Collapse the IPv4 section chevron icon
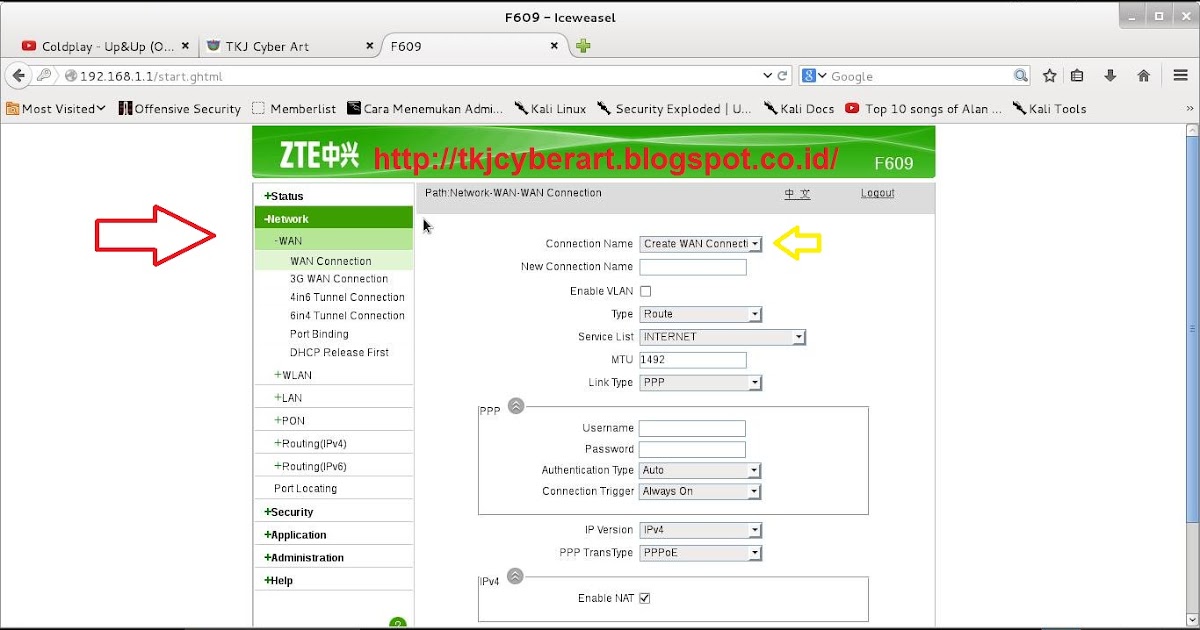Viewport: 1200px width, 630px height. pos(515,576)
